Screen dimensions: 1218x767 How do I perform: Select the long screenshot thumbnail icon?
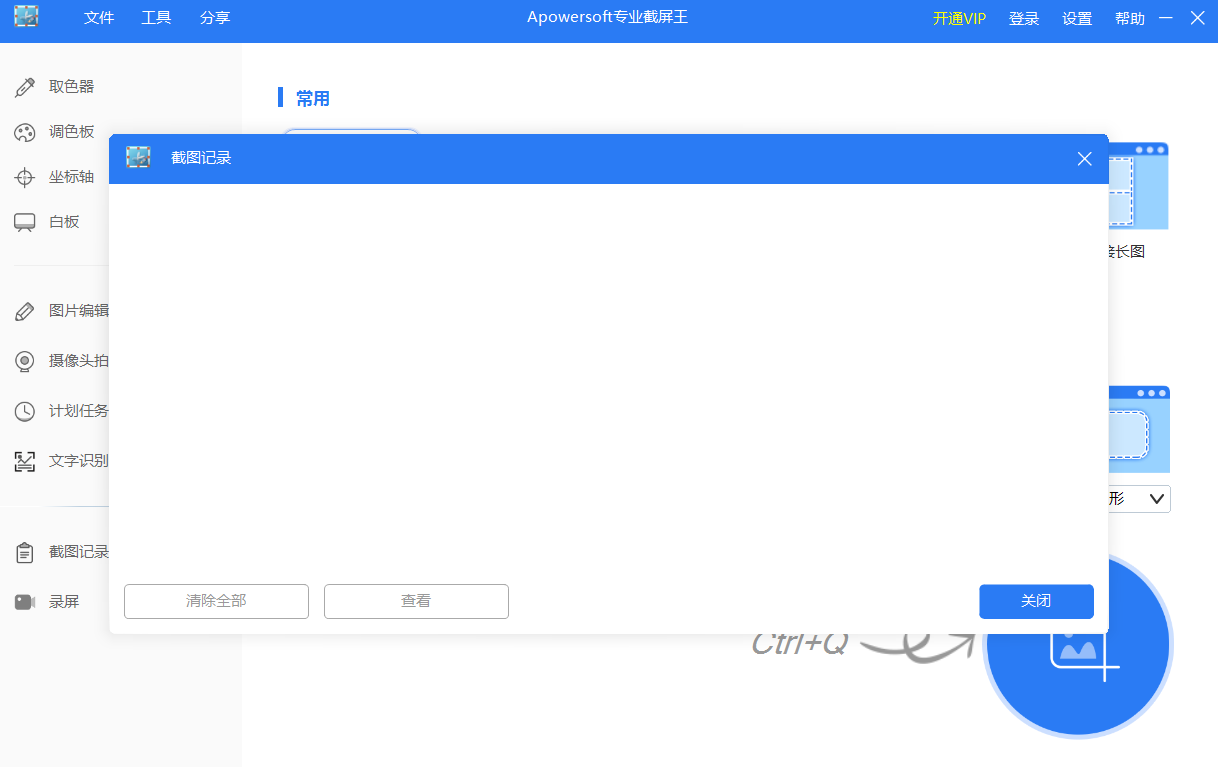click(x=1138, y=186)
